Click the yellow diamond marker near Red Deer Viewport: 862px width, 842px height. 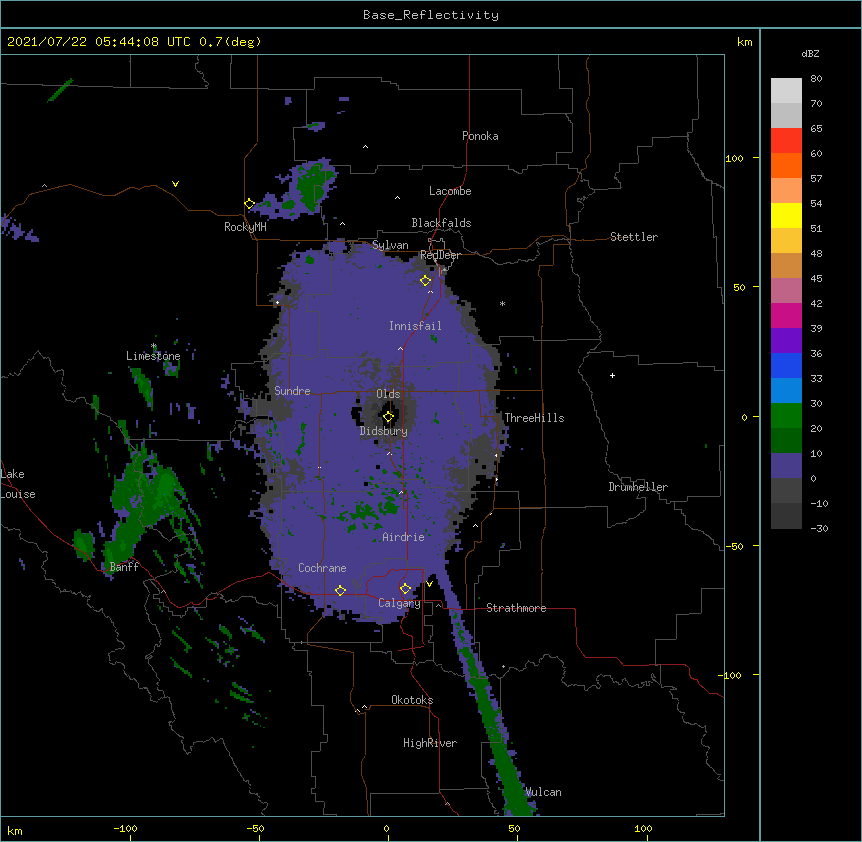point(425,280)
